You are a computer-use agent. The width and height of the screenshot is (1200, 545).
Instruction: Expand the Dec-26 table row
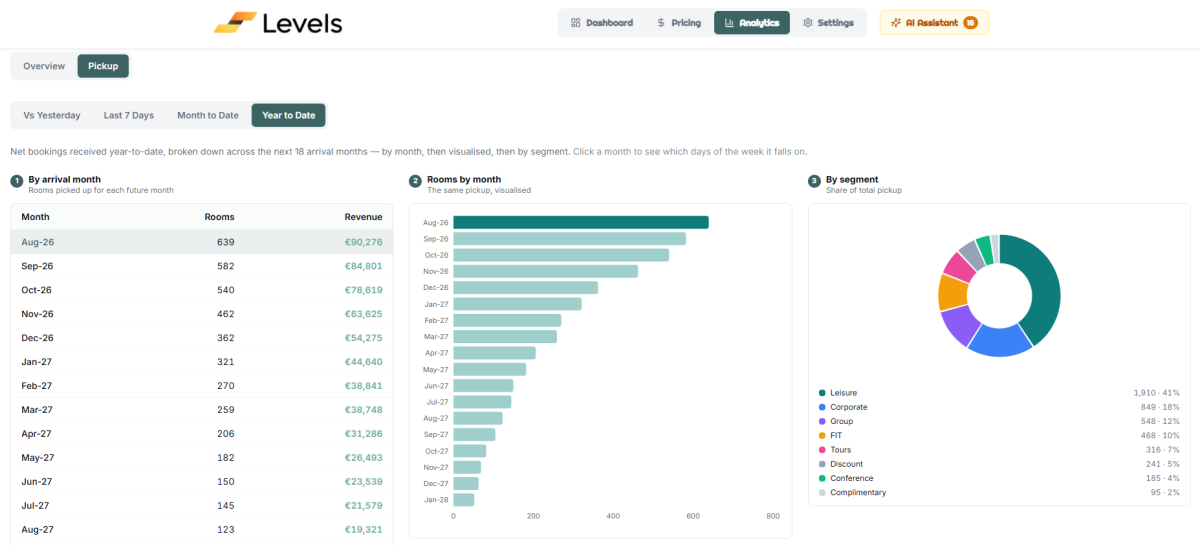202,338
